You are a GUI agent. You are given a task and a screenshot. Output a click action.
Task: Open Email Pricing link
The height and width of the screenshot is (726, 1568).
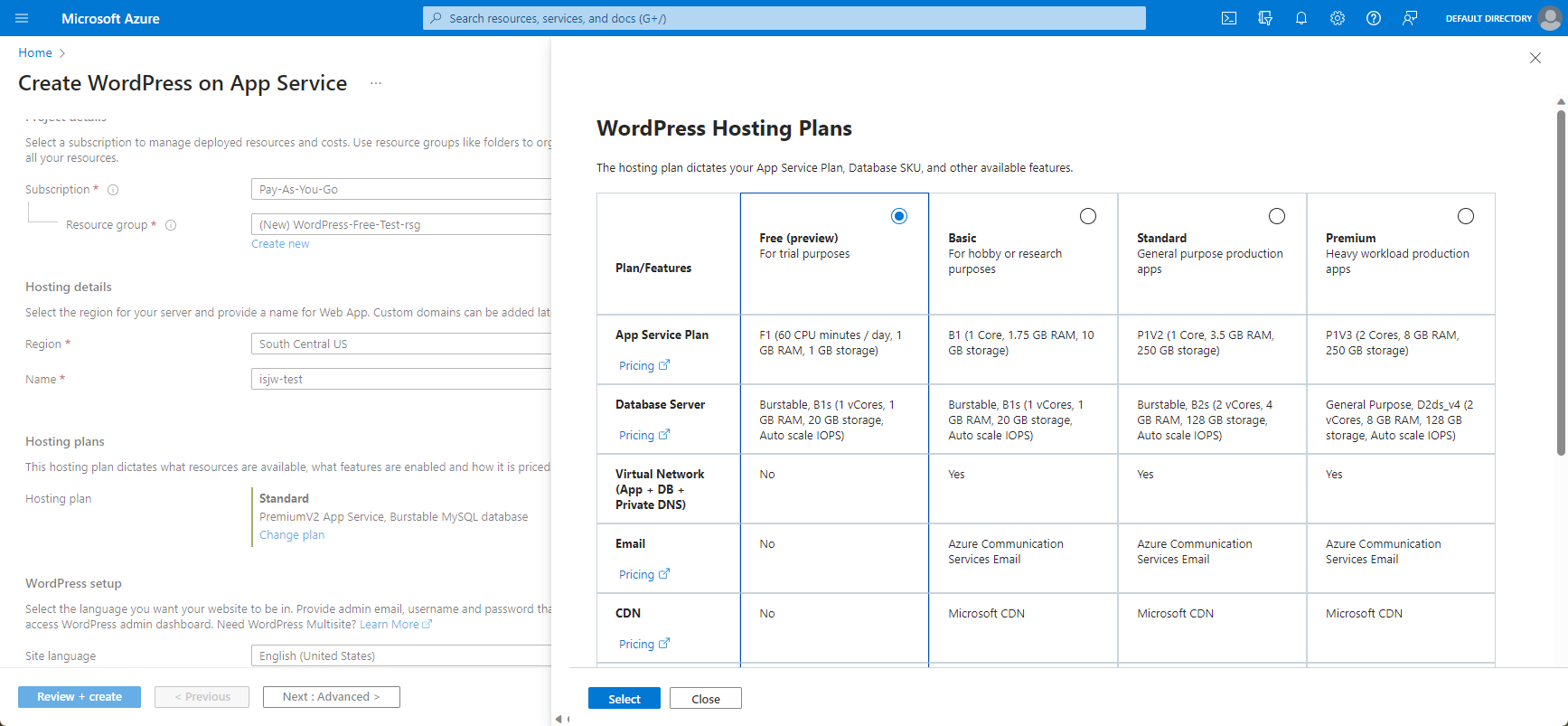[644, 574]
